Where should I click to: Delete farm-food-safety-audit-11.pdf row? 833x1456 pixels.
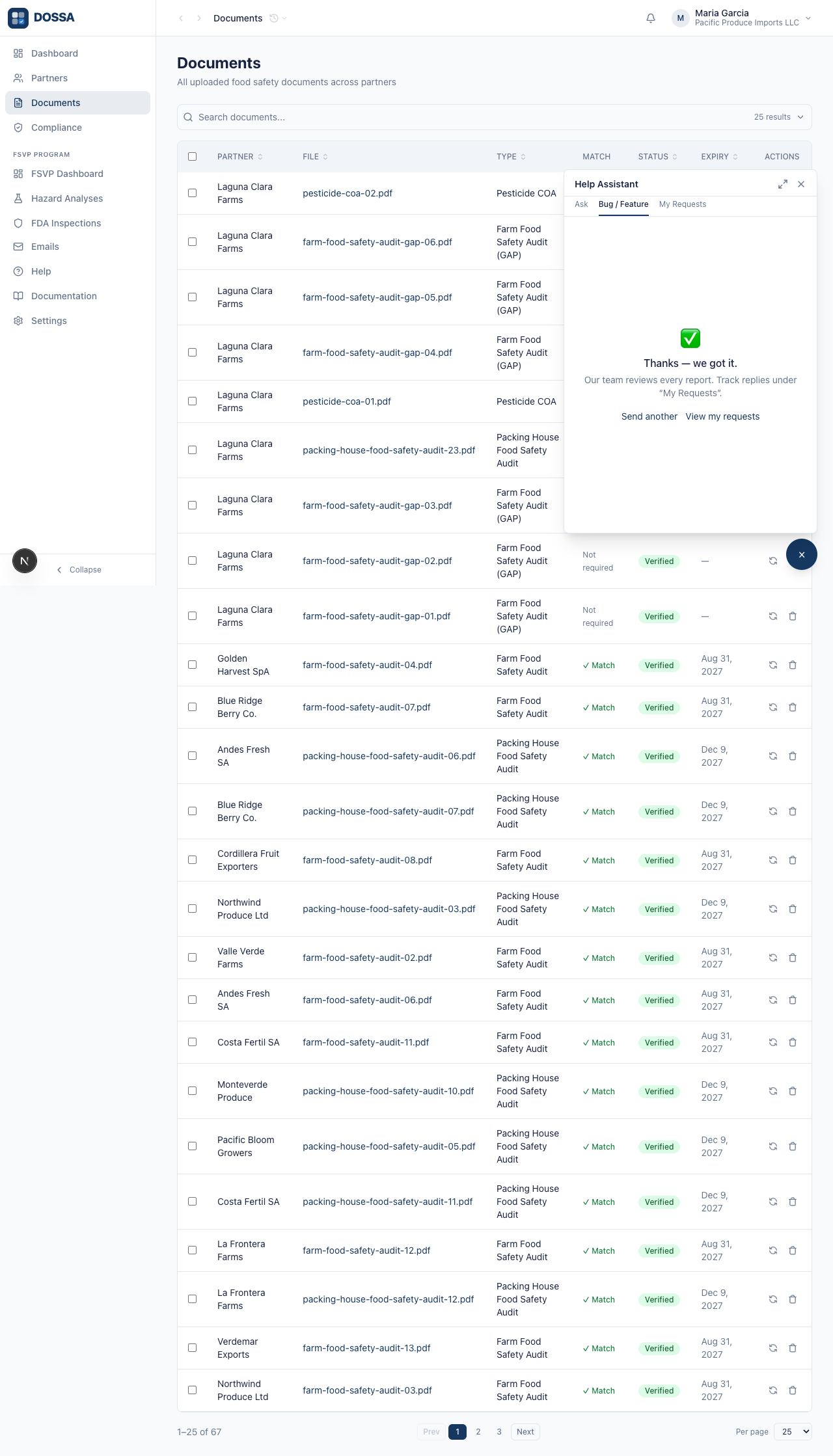click(793, 1042)
